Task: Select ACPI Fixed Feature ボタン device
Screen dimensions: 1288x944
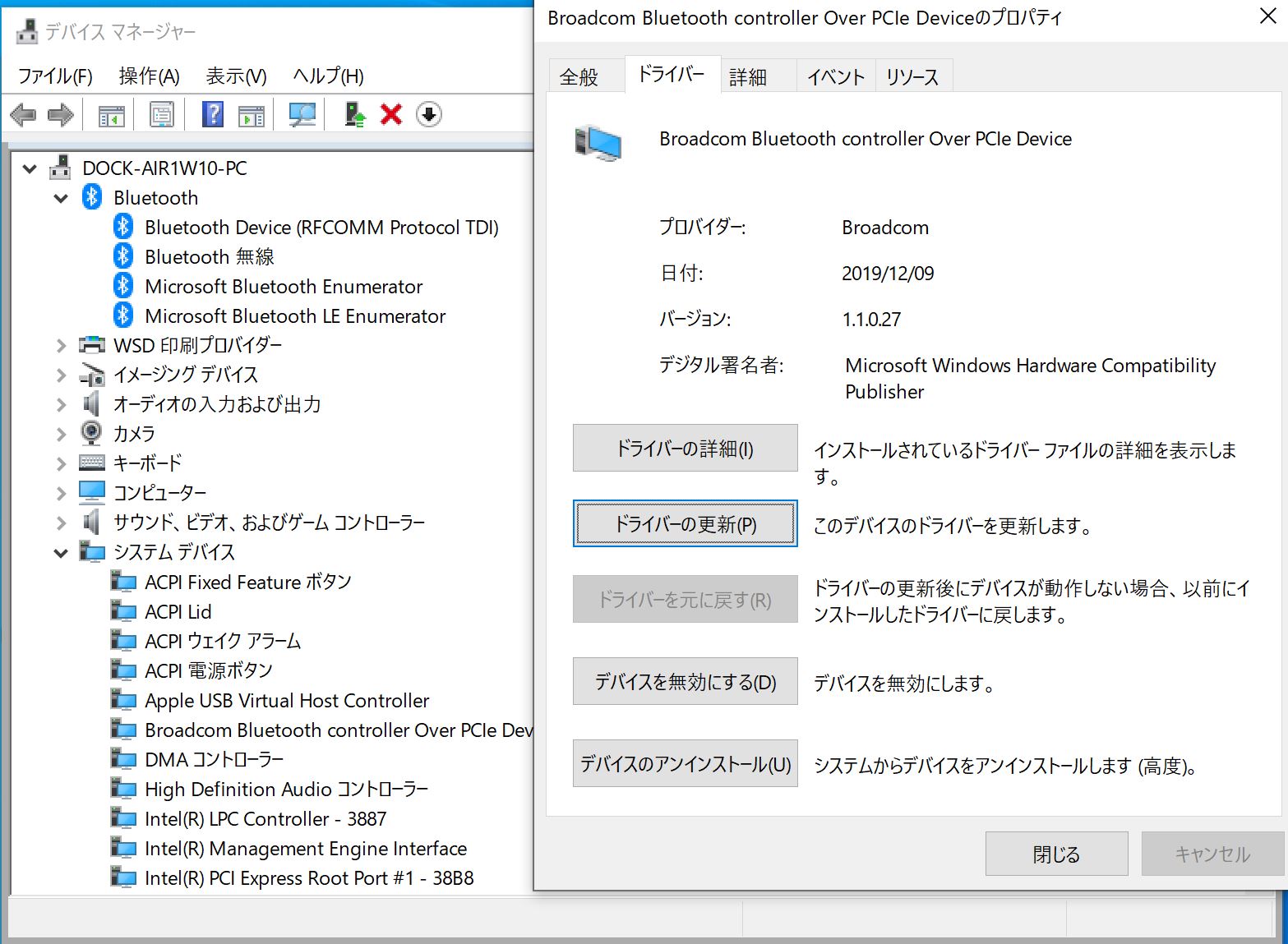Action: click(x=248, y=582)
